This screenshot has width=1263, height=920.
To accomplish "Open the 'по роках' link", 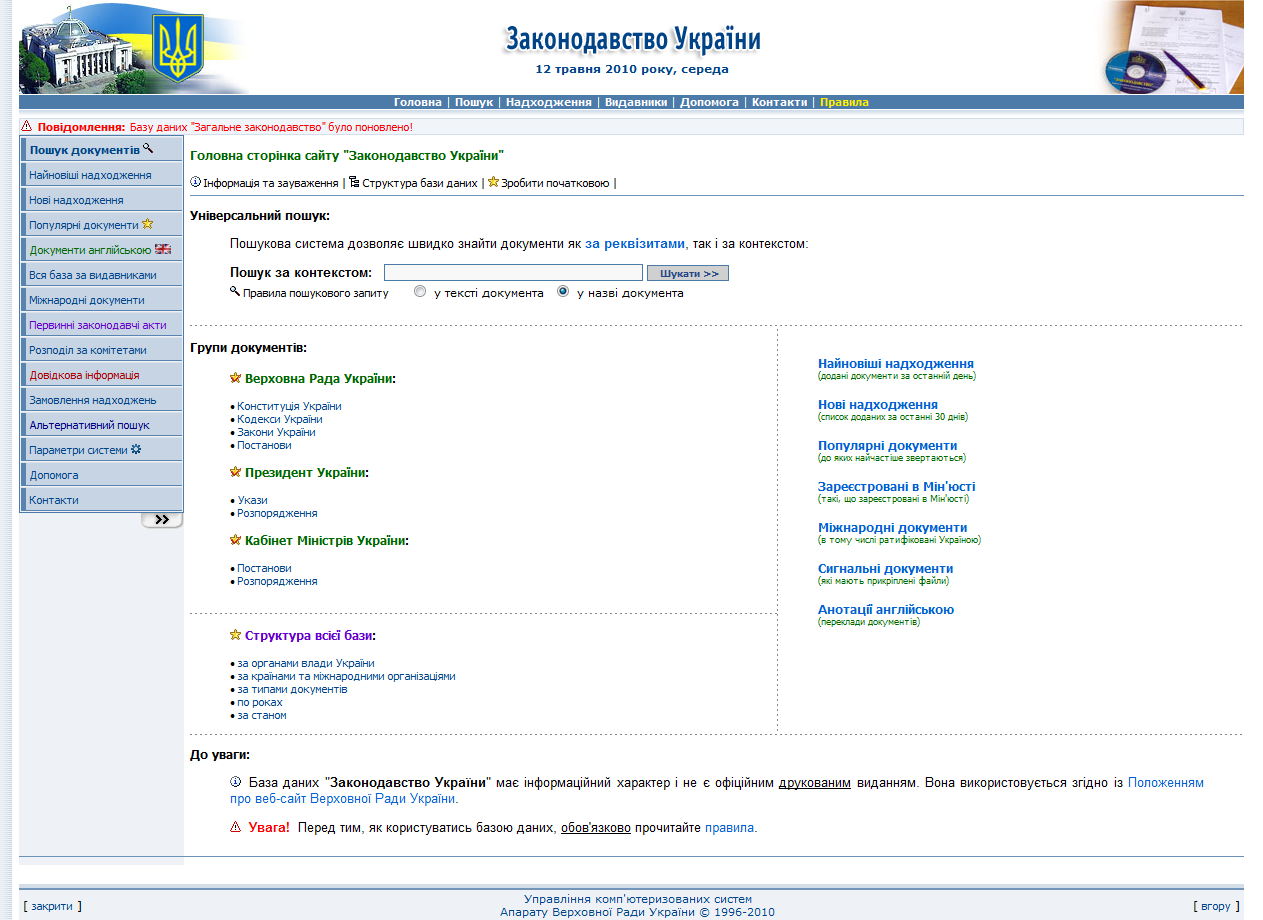I will [260, 702].
